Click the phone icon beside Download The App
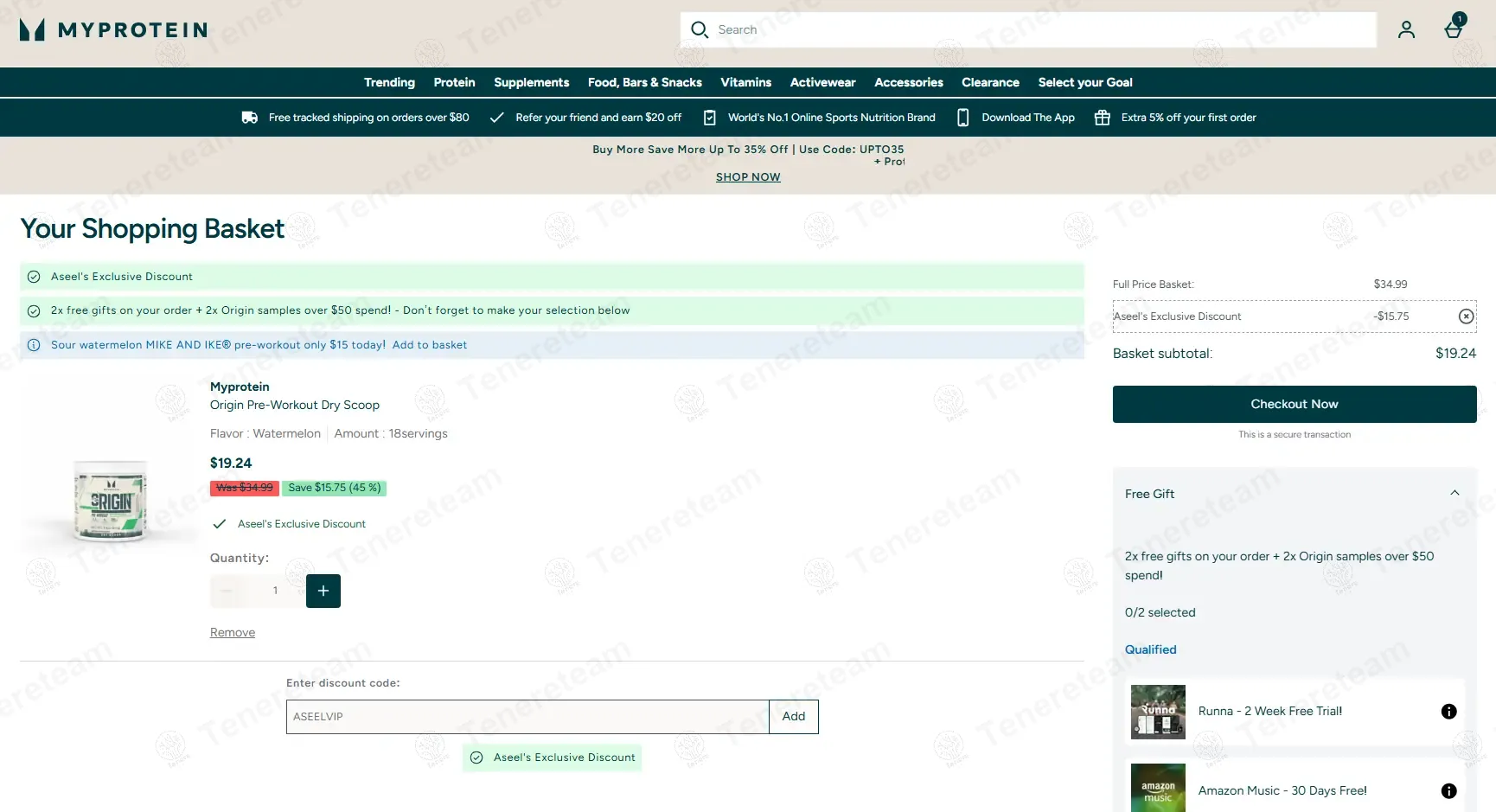 tap(962, 118)
